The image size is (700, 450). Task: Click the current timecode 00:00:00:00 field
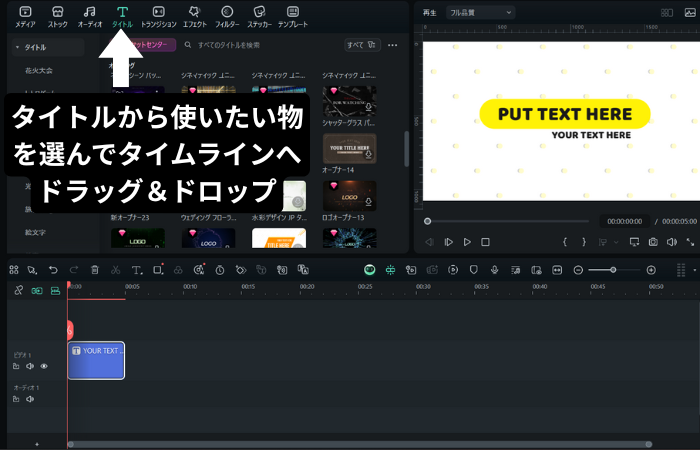coord(625,221)
